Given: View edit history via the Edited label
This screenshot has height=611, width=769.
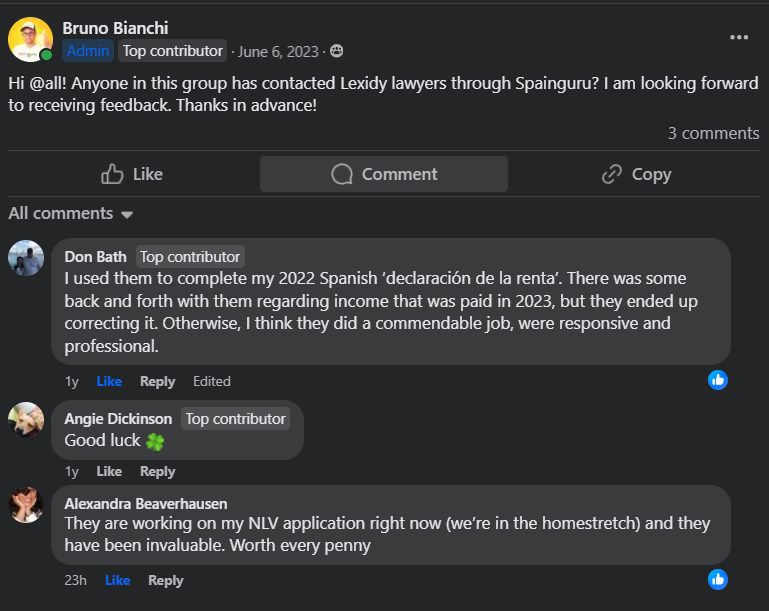Looking at the screenshot, I should 211,381.
